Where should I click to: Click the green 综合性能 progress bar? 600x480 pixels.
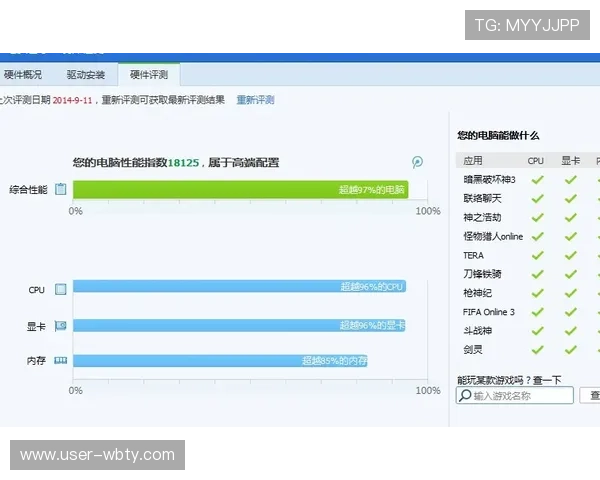pyautogui.click(x=241, y=190)
